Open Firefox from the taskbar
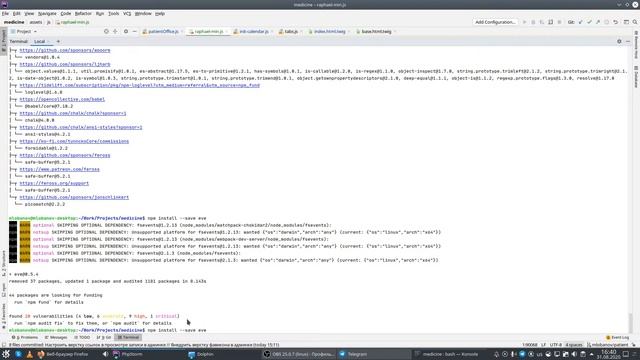 click(63, 354)
